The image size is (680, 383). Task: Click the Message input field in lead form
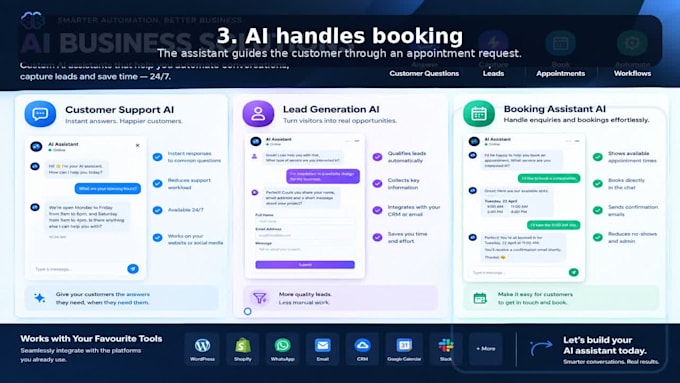[305, 249]
